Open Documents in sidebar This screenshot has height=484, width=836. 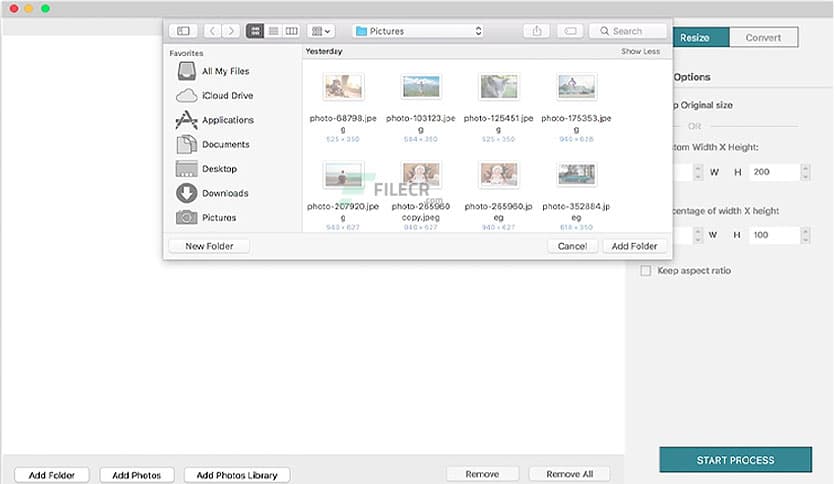213,144
